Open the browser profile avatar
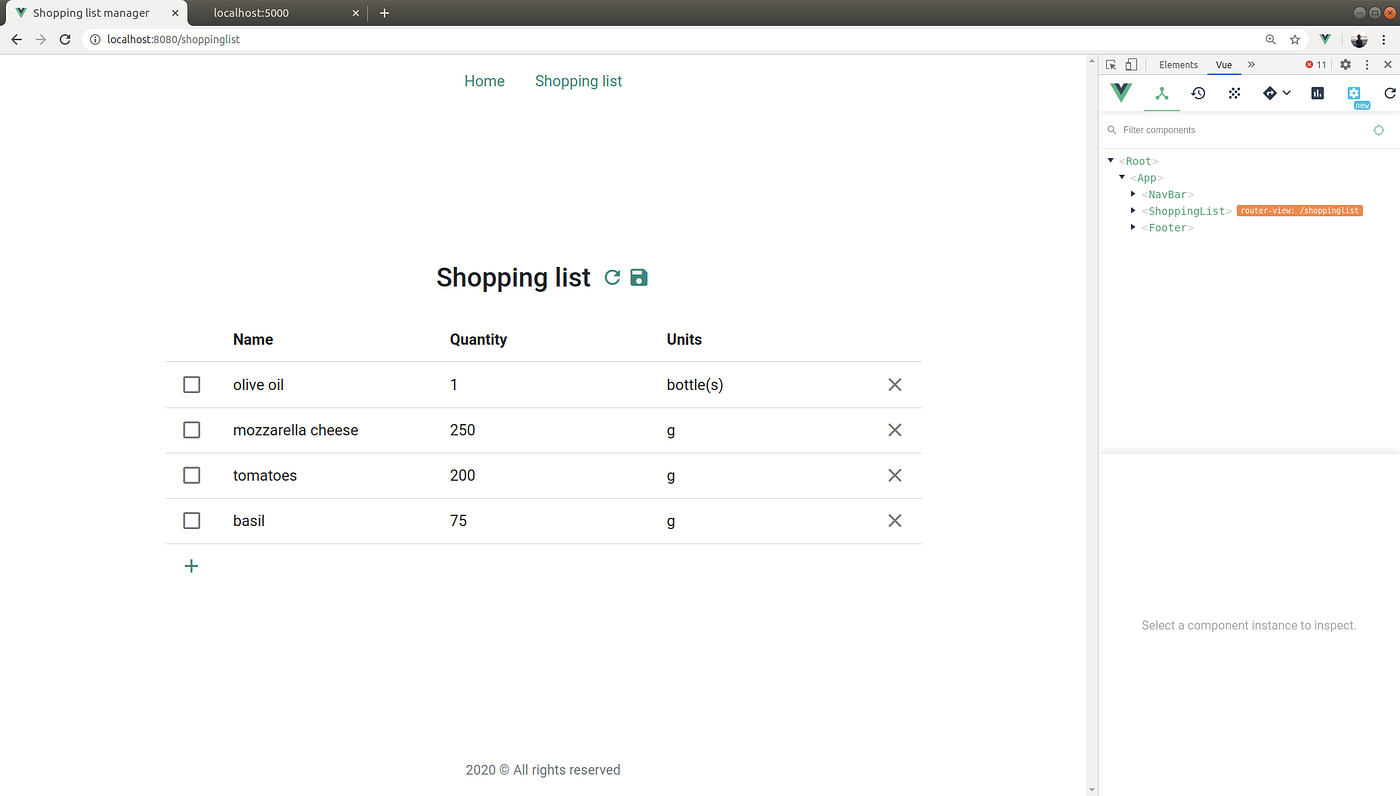Image resolution: width=1400 pixels, height=796 pixels. [x=1359, y=40]
